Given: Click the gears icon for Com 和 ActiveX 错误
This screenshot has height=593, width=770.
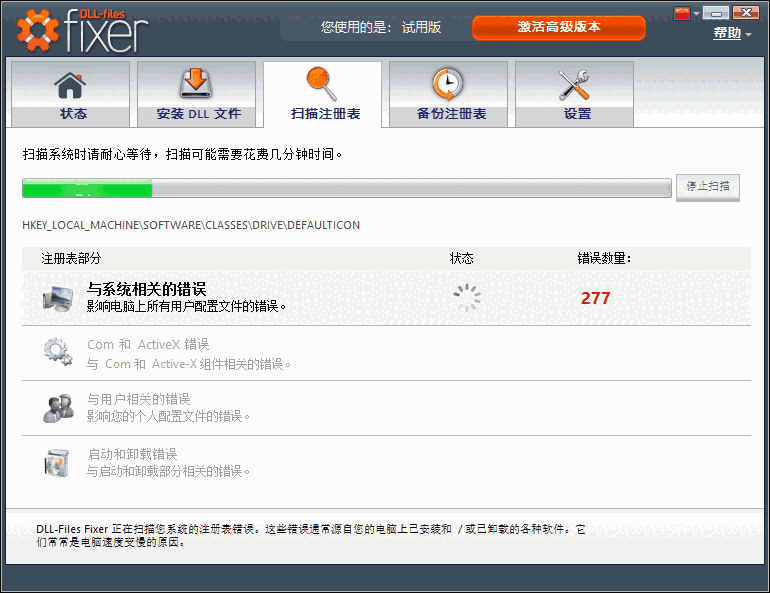Looking at the screenshot, I should (58, 351).
